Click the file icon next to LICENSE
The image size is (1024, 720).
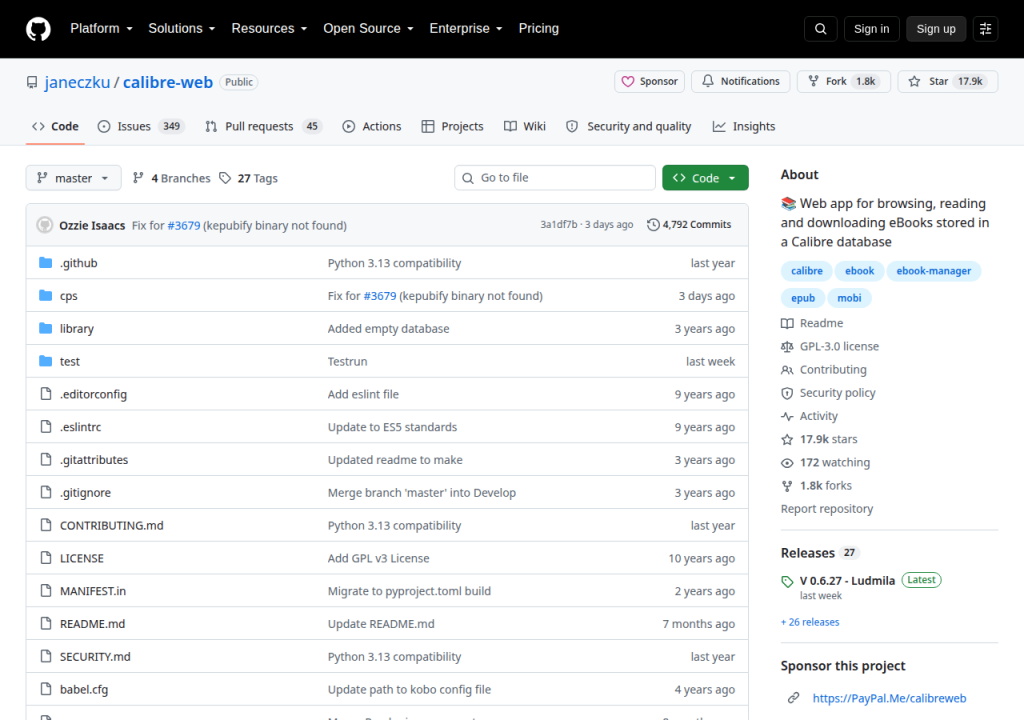coord(46,558)
